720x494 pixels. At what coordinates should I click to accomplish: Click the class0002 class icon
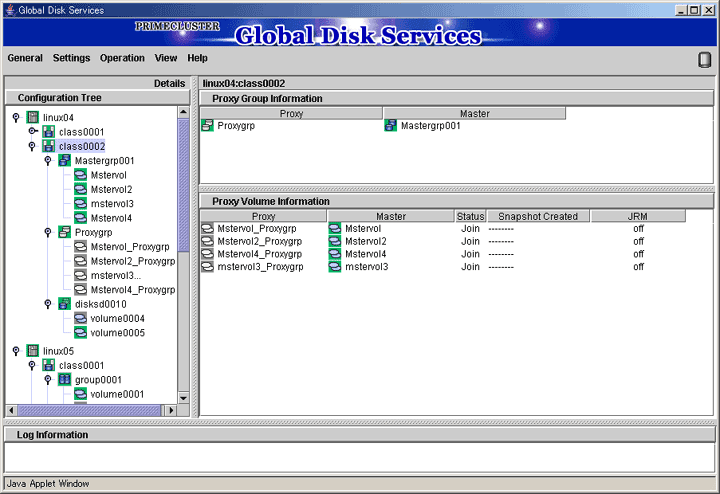49,146
